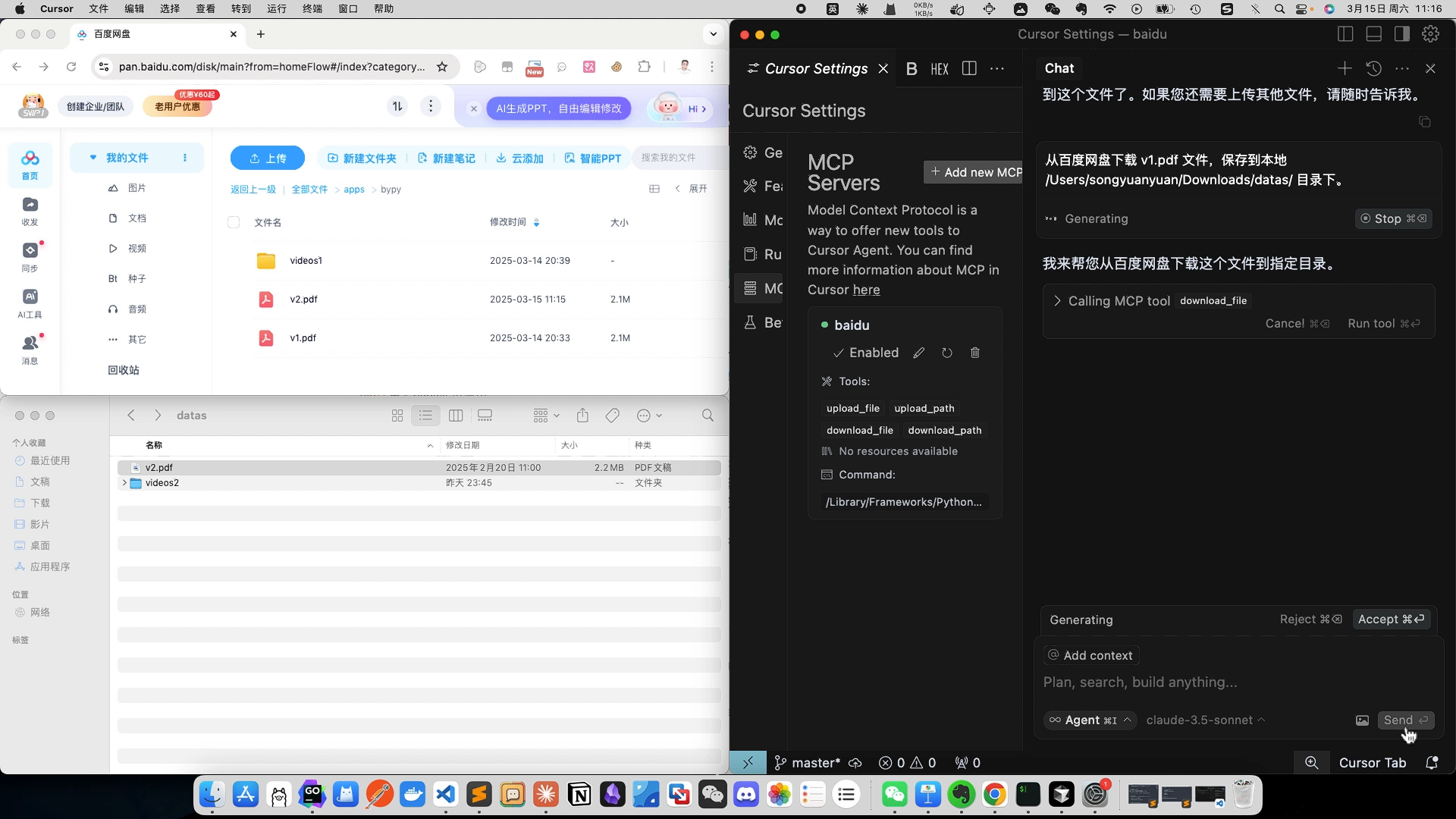1456x819 pixels.
Task: Switch Finder to column view
Action: click(x=456, y=416)
